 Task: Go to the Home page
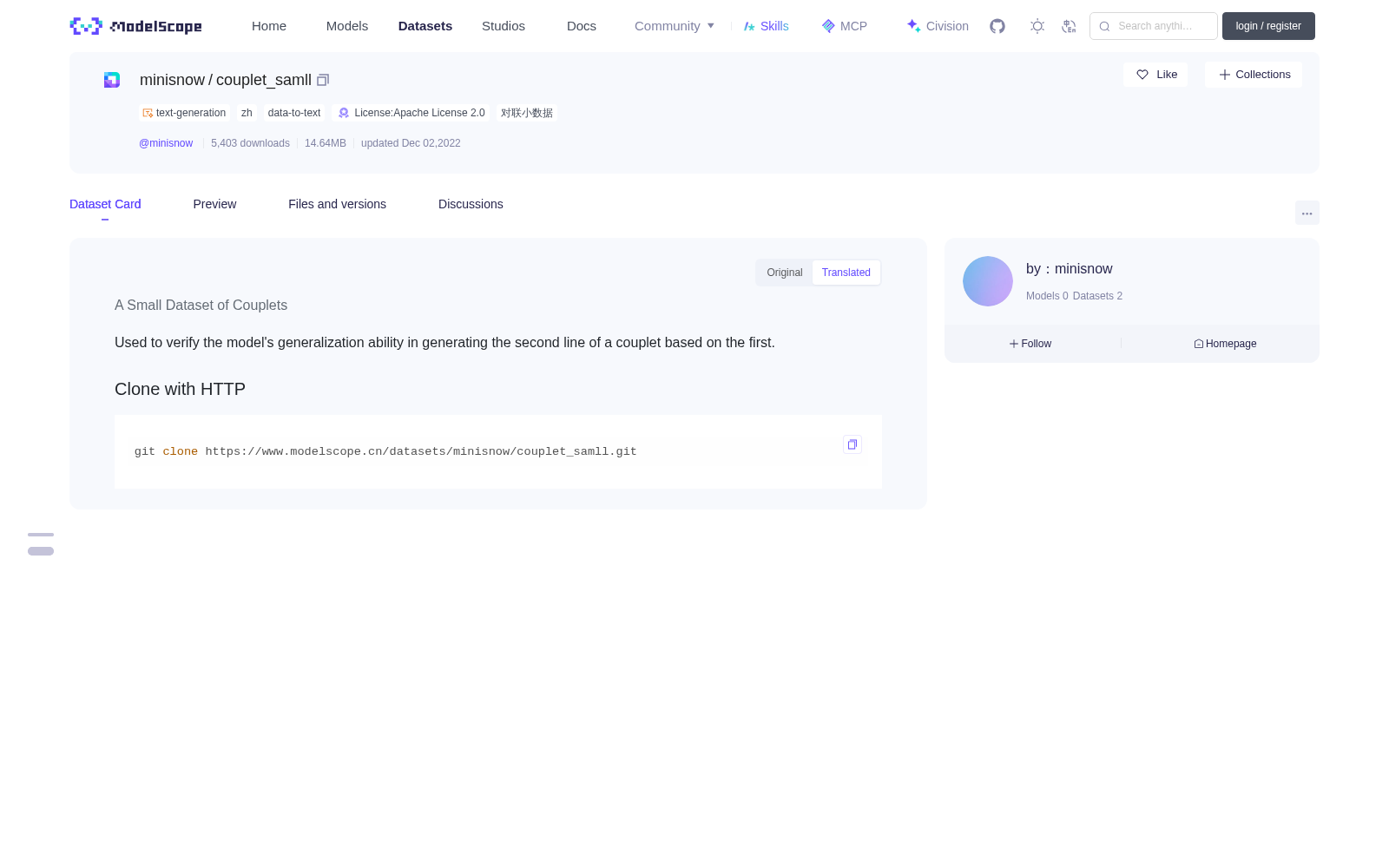point(269,26)
